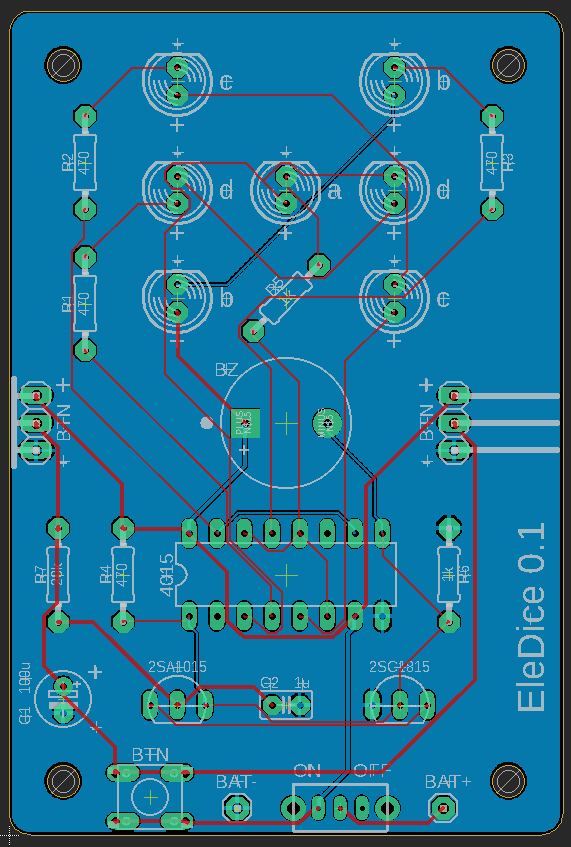Viewport: 571px width, 847px height.
Task: Click the ON label of the slide switch
Action: click(x=307, y=770)
